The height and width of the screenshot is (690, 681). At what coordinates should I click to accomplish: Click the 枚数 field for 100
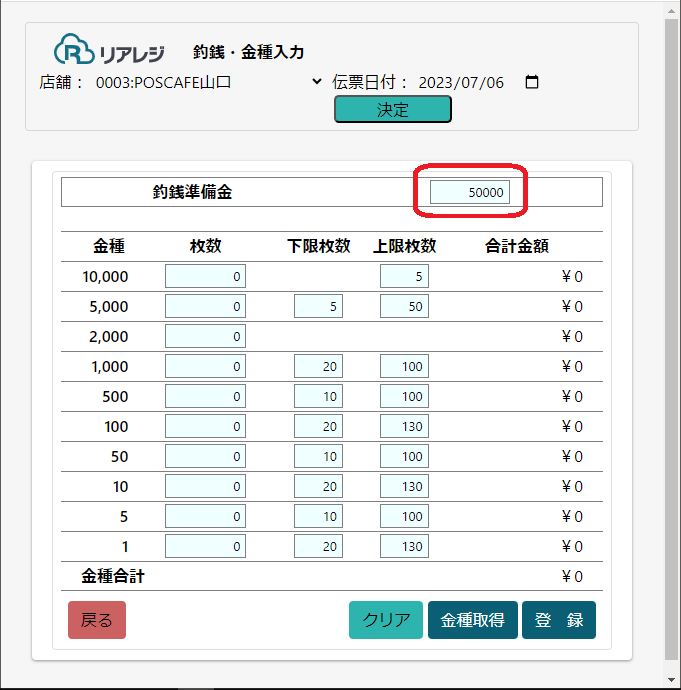[205, 426]
